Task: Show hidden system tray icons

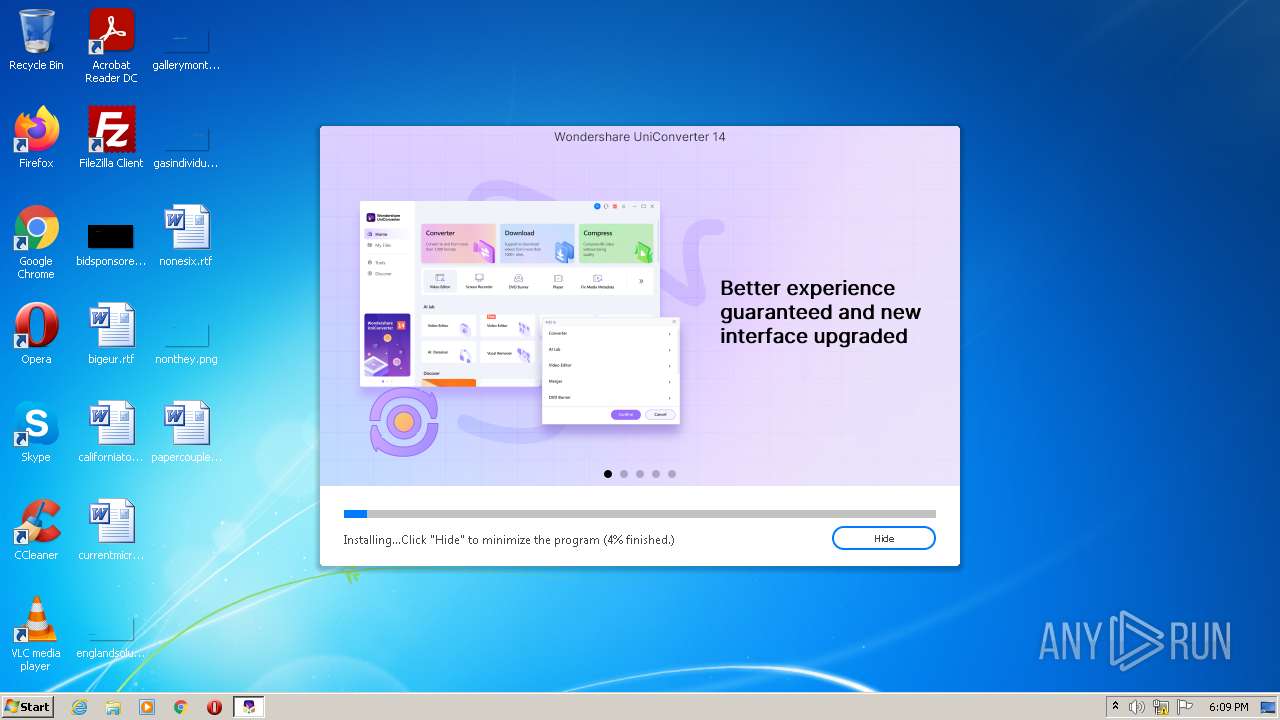Action: [1115, 707]
